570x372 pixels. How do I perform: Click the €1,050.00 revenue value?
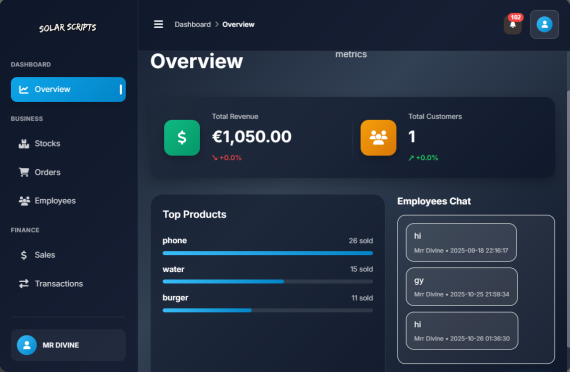click(252, 137)
